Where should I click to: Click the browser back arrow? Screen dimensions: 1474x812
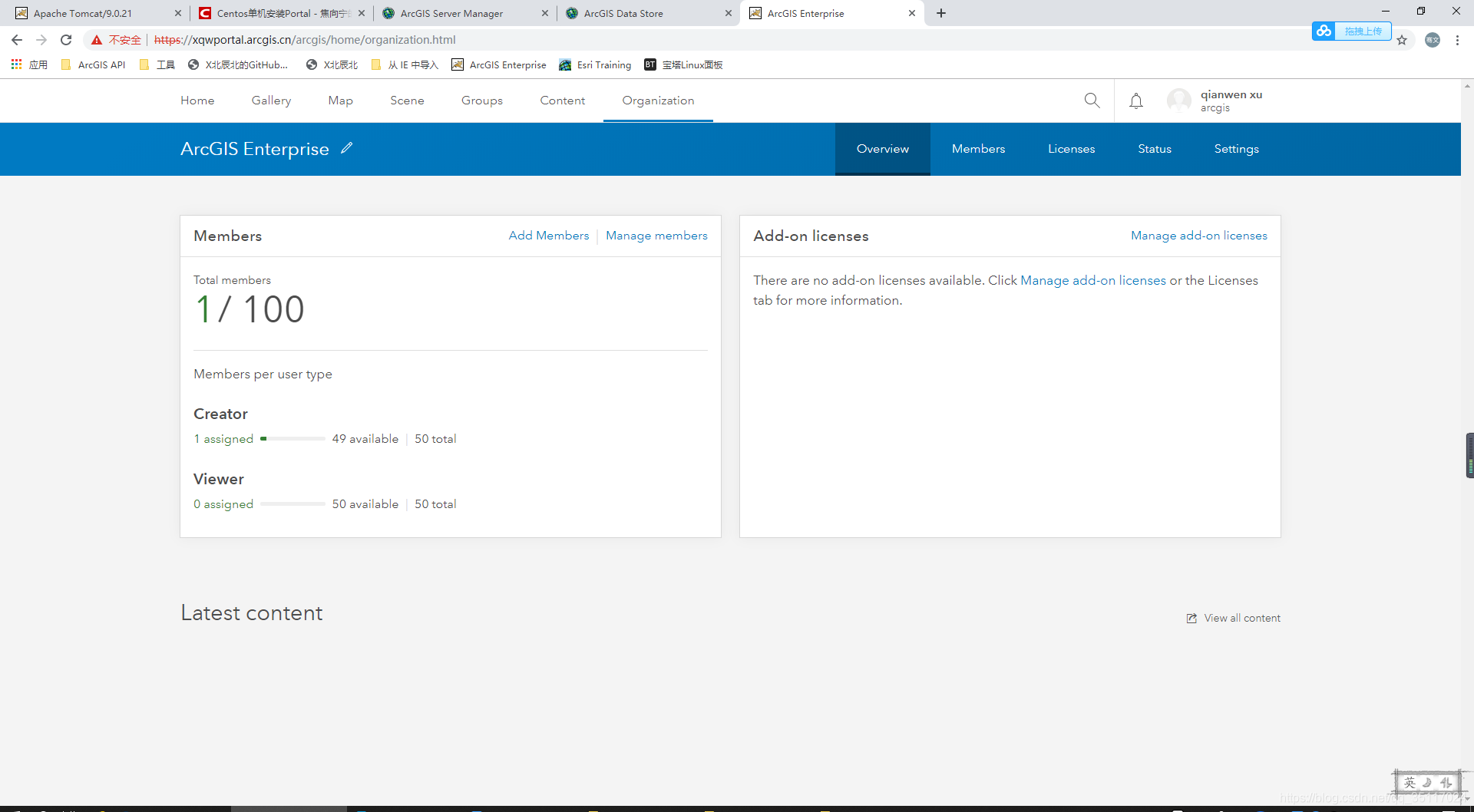point(17,40)
